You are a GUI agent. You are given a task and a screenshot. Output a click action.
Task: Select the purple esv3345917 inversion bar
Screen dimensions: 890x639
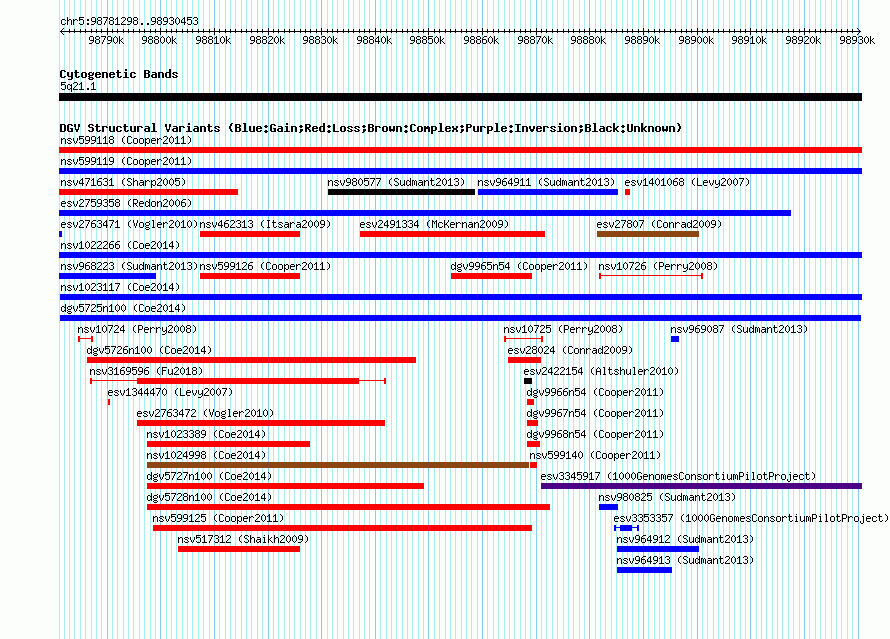(702, 486)
